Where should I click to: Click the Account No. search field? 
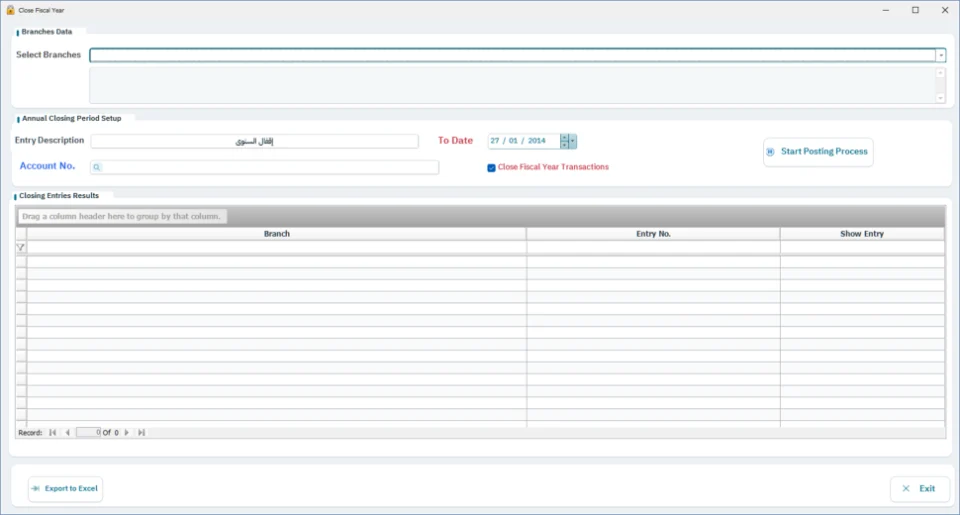pyautogui.click(x=264, y=167)
